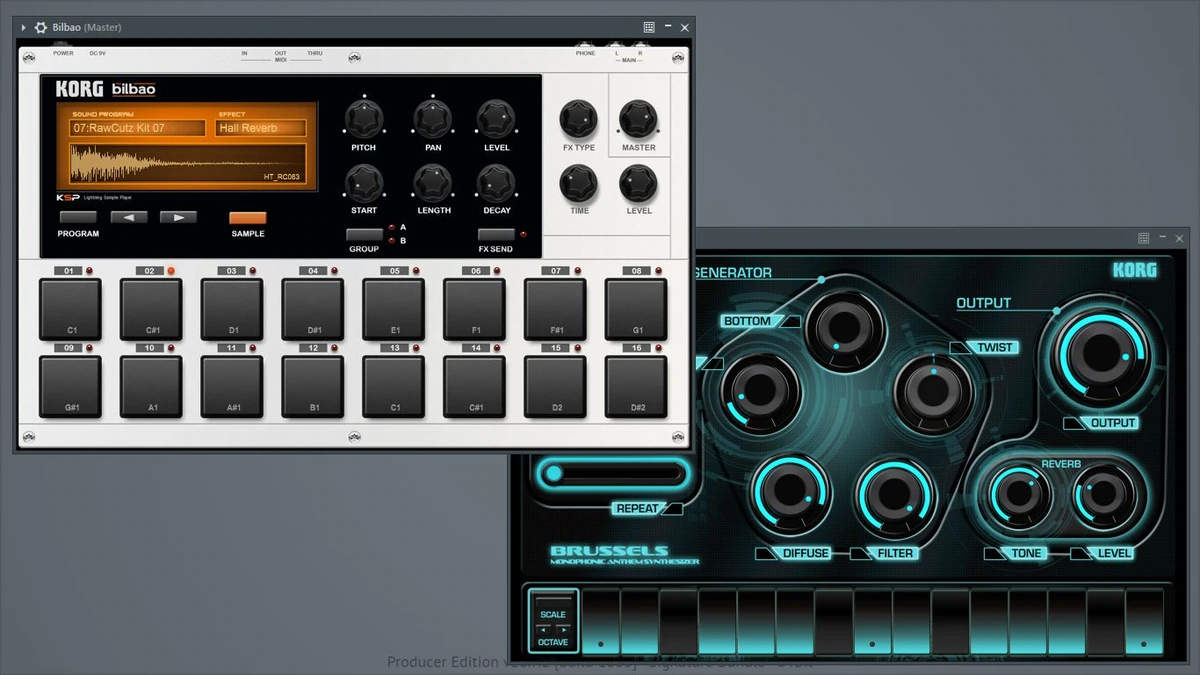Click the DECAY knob in Bilbao
The height and width of the screenshot is (675, 1200).
[x=496, y=183]
